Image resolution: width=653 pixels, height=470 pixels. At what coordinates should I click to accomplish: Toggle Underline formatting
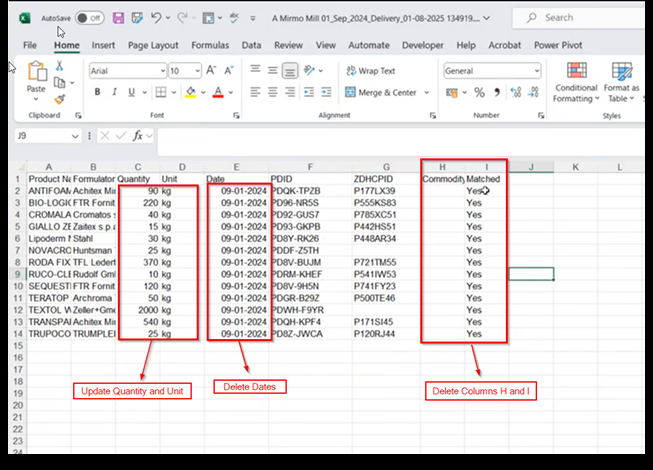coord(132,92)
